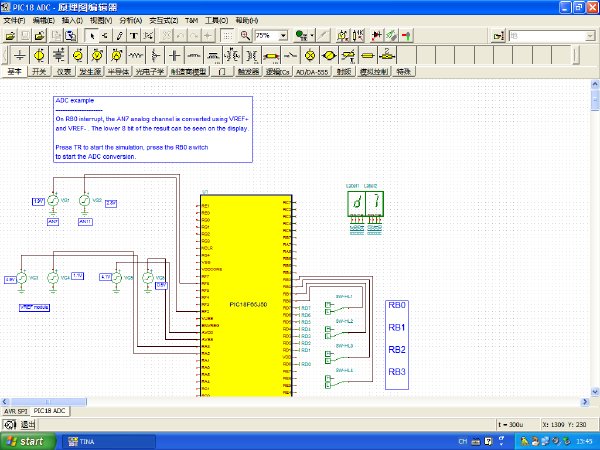Click the paste clipboard icon
Image resolution: width=600 pixels, height=450 pixels.
71,36
